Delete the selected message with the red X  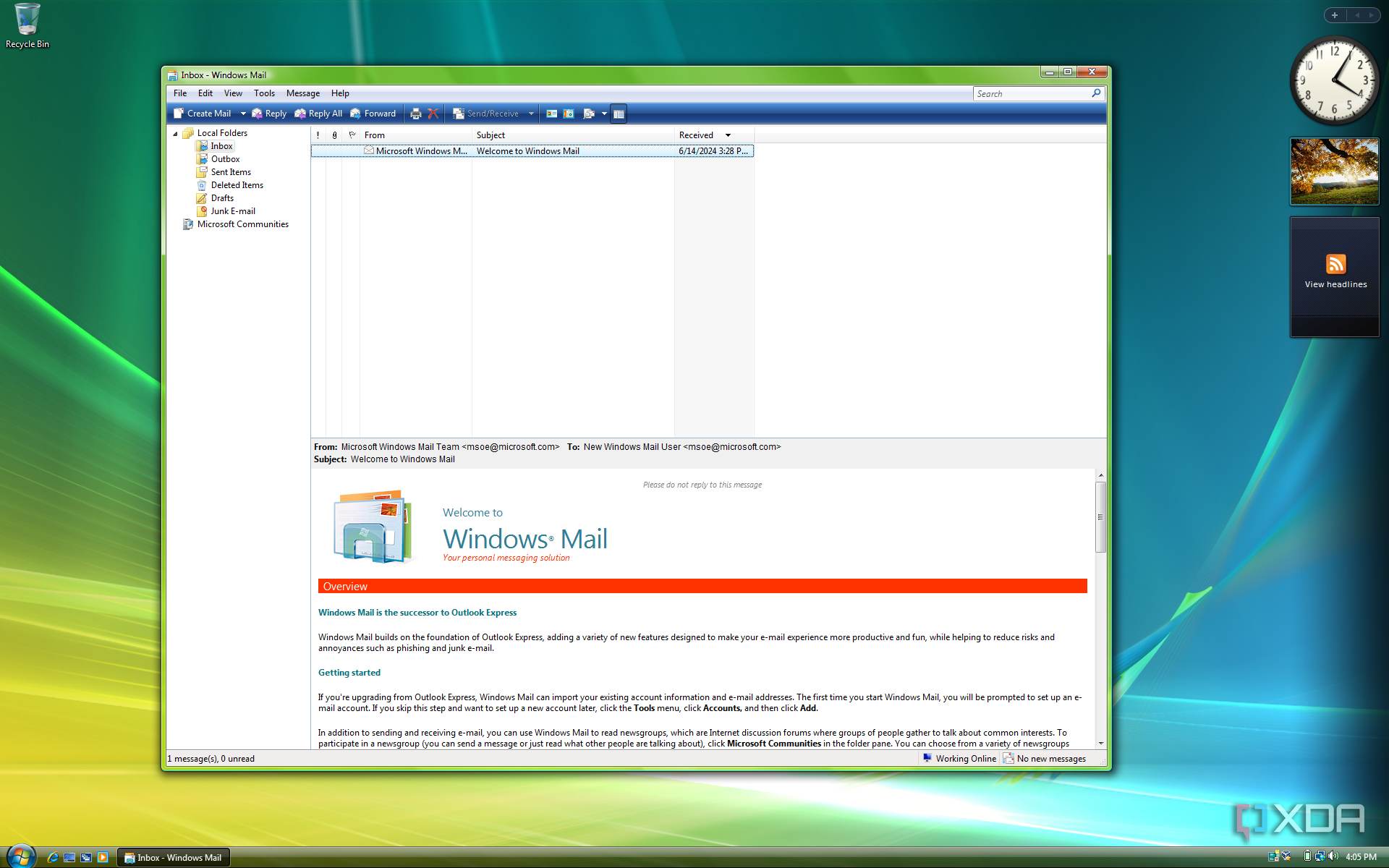[x=433, y=114]
